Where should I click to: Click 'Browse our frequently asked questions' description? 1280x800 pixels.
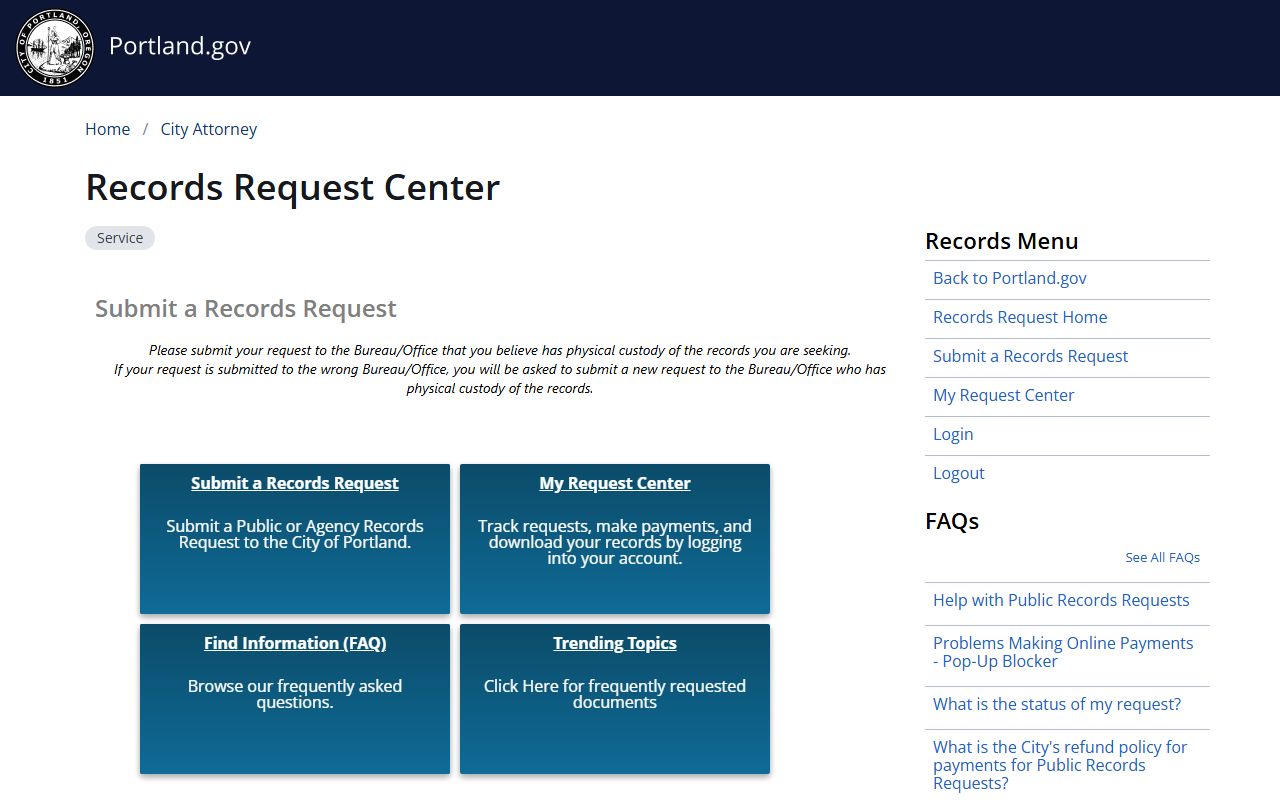click(x=295, y=694)
